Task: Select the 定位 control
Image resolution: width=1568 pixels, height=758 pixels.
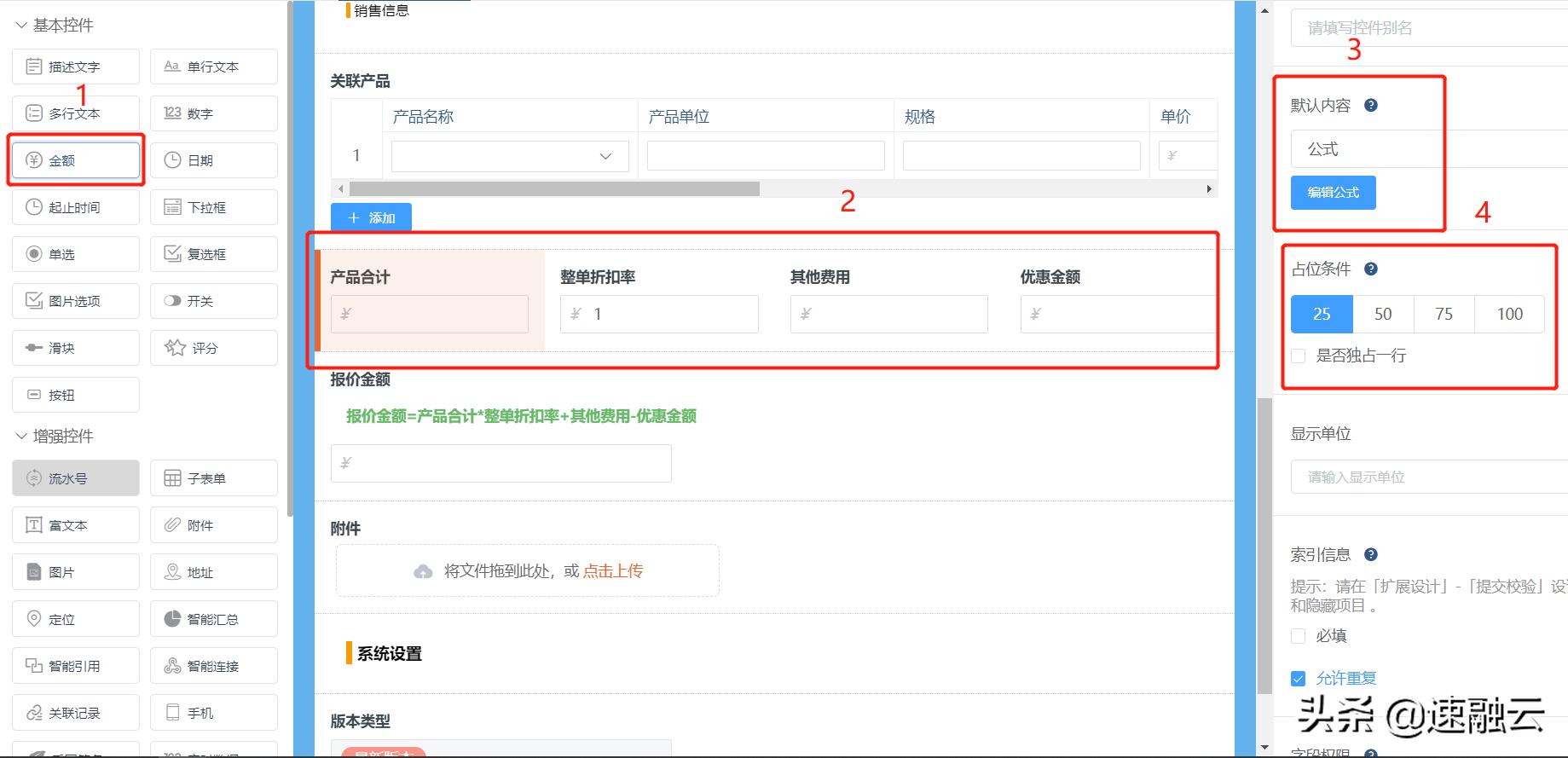Action: (x=76, y=619)
